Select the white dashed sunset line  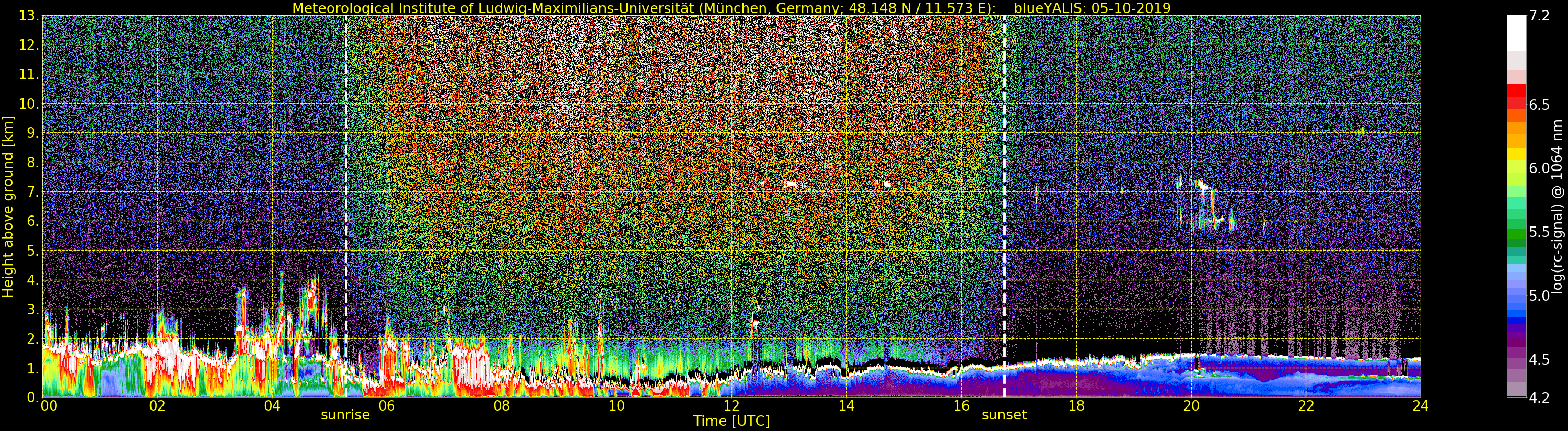[x=1004, y=183]
